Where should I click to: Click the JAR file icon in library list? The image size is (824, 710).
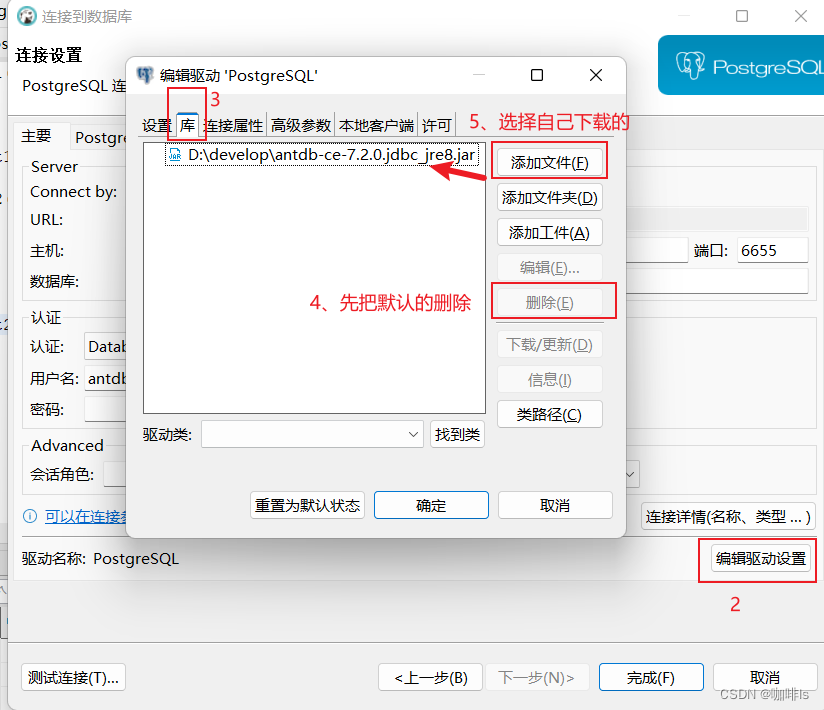[175, 155]
